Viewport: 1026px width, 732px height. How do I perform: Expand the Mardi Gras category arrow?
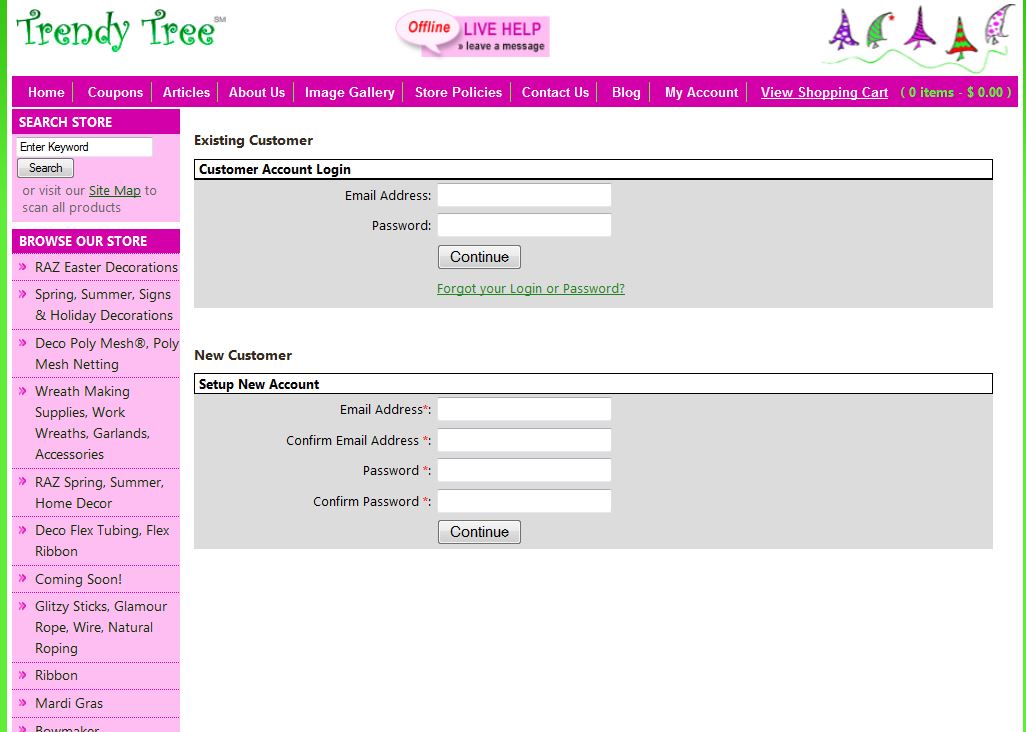(23, 703)
